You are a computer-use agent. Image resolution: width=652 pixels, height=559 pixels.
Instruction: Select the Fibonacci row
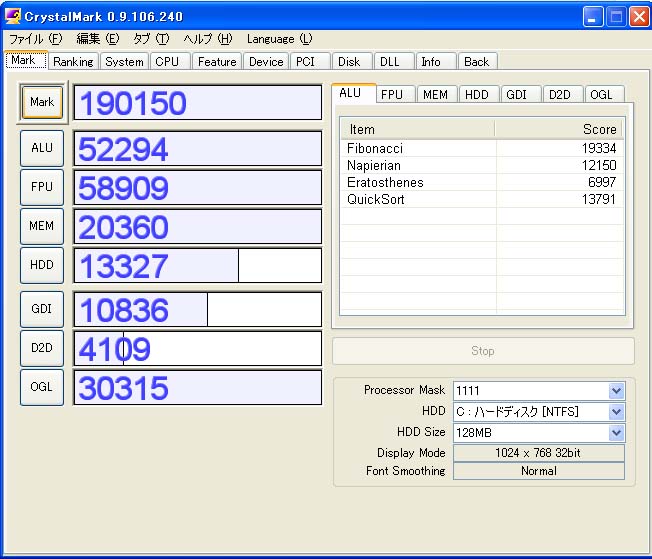[482, 148]
